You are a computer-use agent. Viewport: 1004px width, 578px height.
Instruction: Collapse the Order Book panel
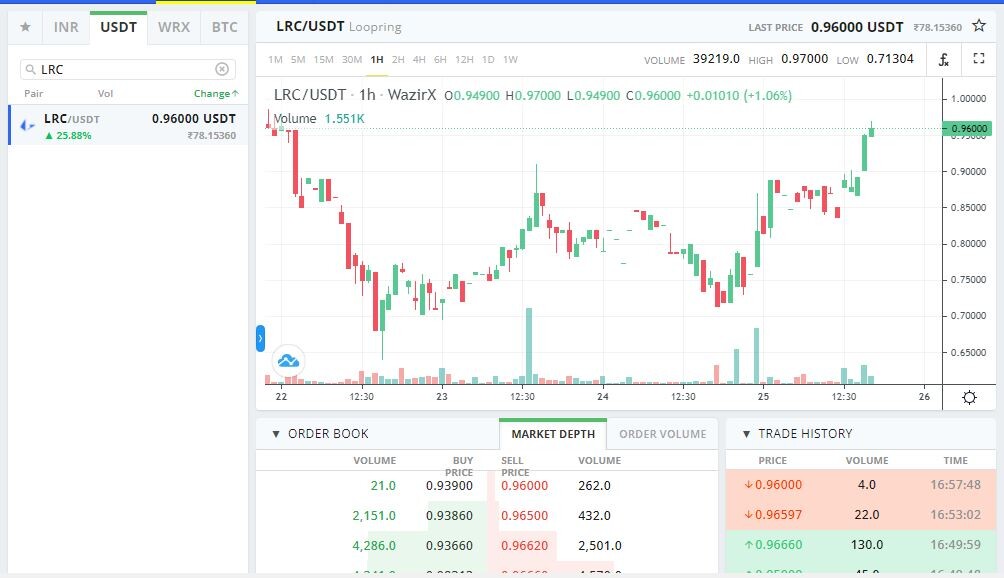(x=276, y=434)
